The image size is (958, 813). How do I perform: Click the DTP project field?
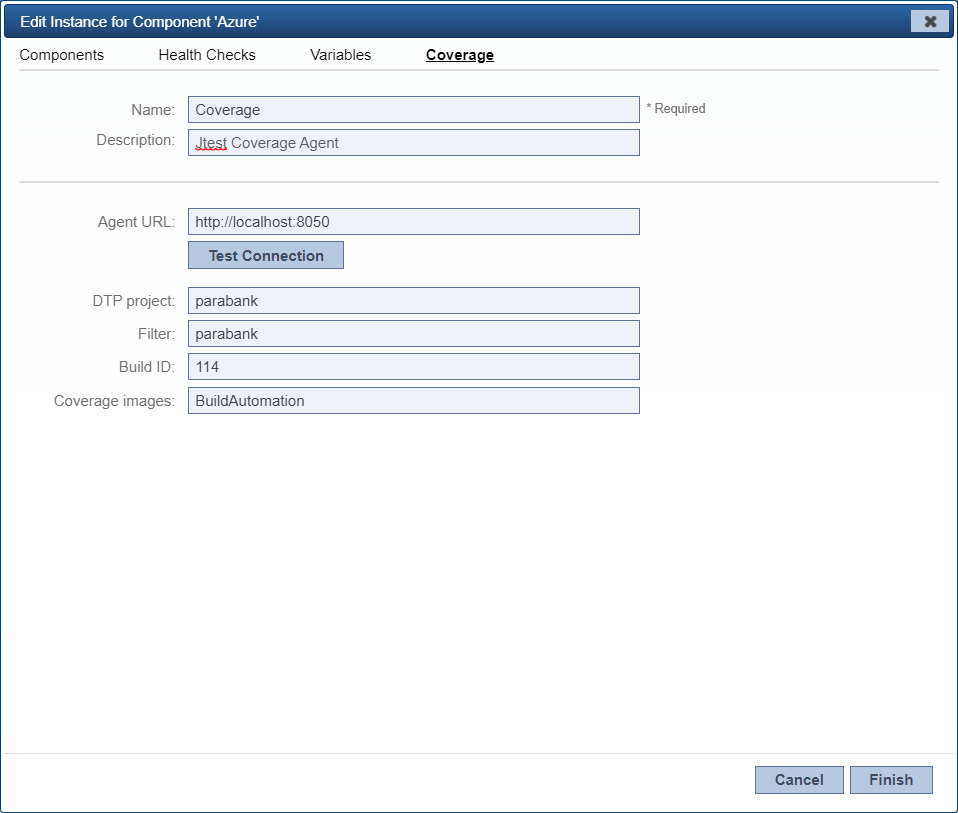point(414,301)
